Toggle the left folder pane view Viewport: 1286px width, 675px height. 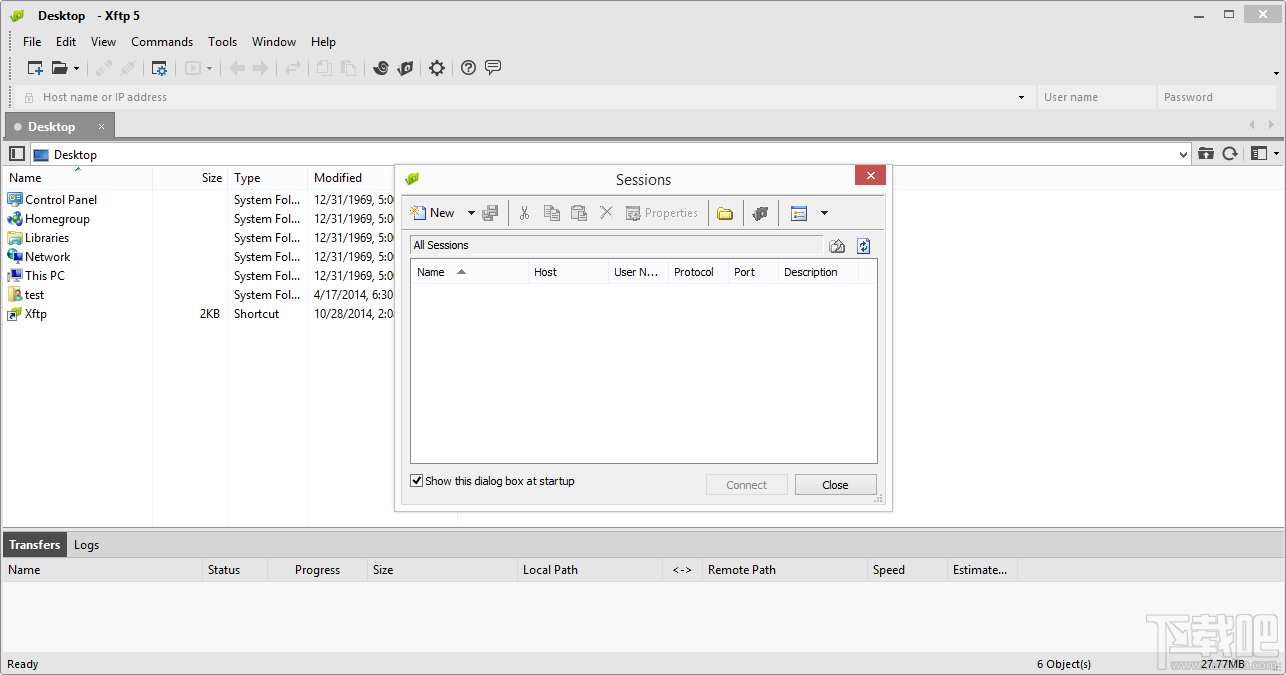(16, 153)
